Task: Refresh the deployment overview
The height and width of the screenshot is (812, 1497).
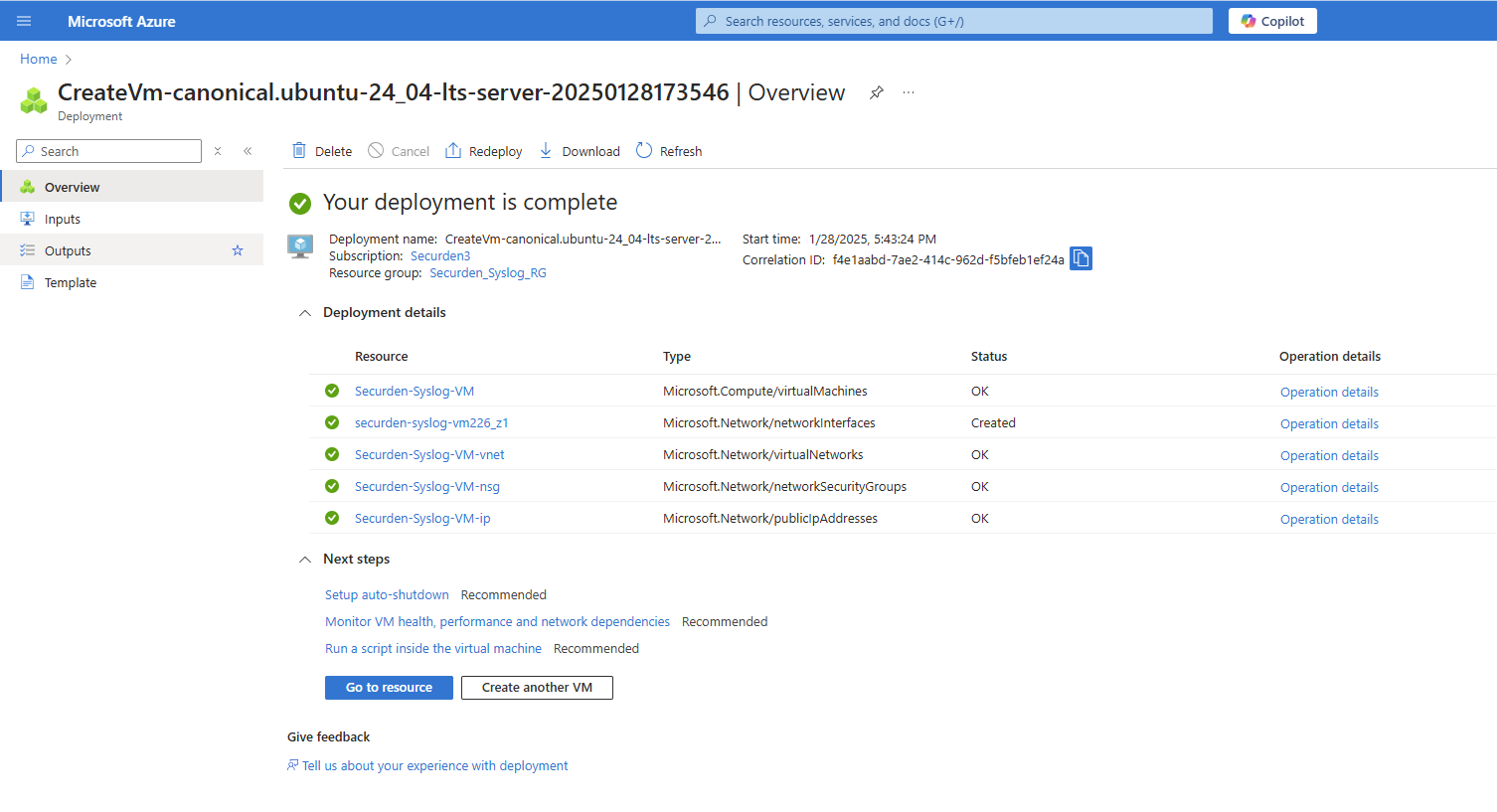Action: 669,151
